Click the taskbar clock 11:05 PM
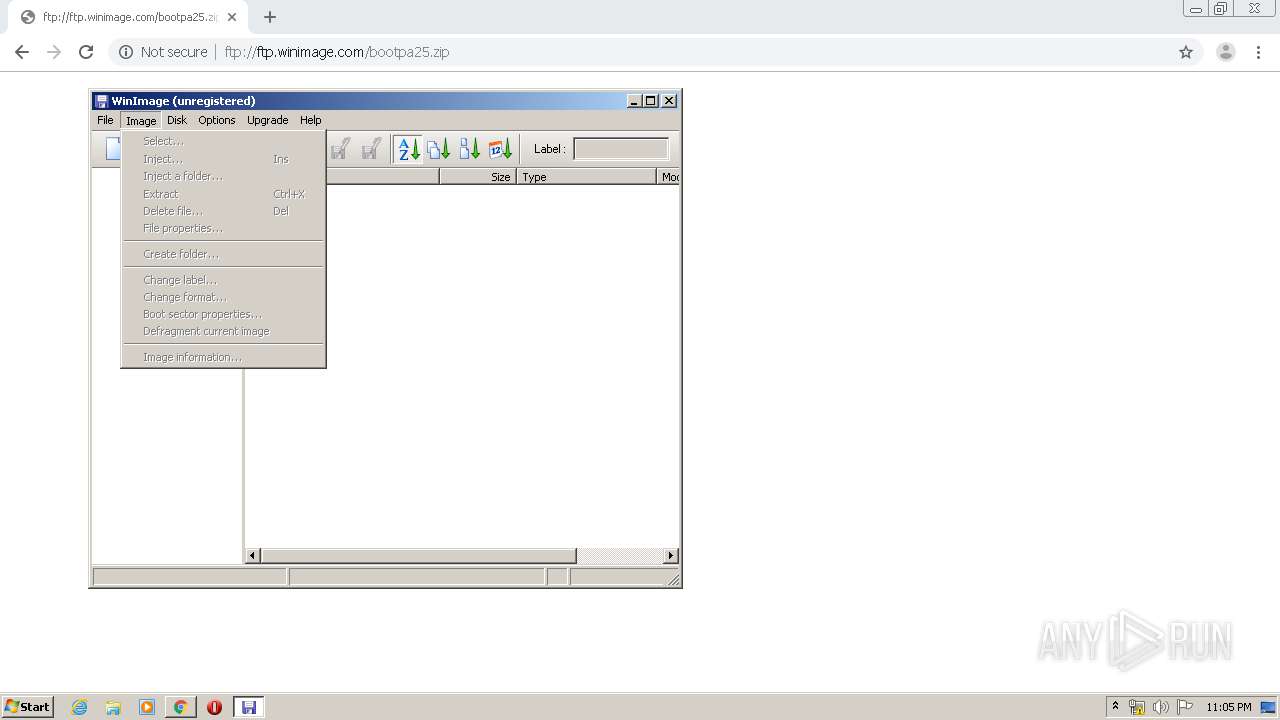The height and width of the screenshot is (720, 1280). pos(1229,707)
